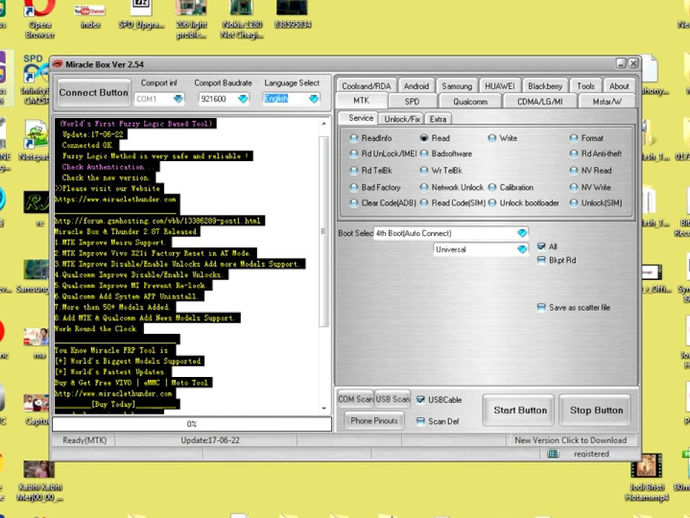Switch to the Coolsand/RDA tab
The width and height of the screenshot is (690, 518).
(x=366, y=86)
